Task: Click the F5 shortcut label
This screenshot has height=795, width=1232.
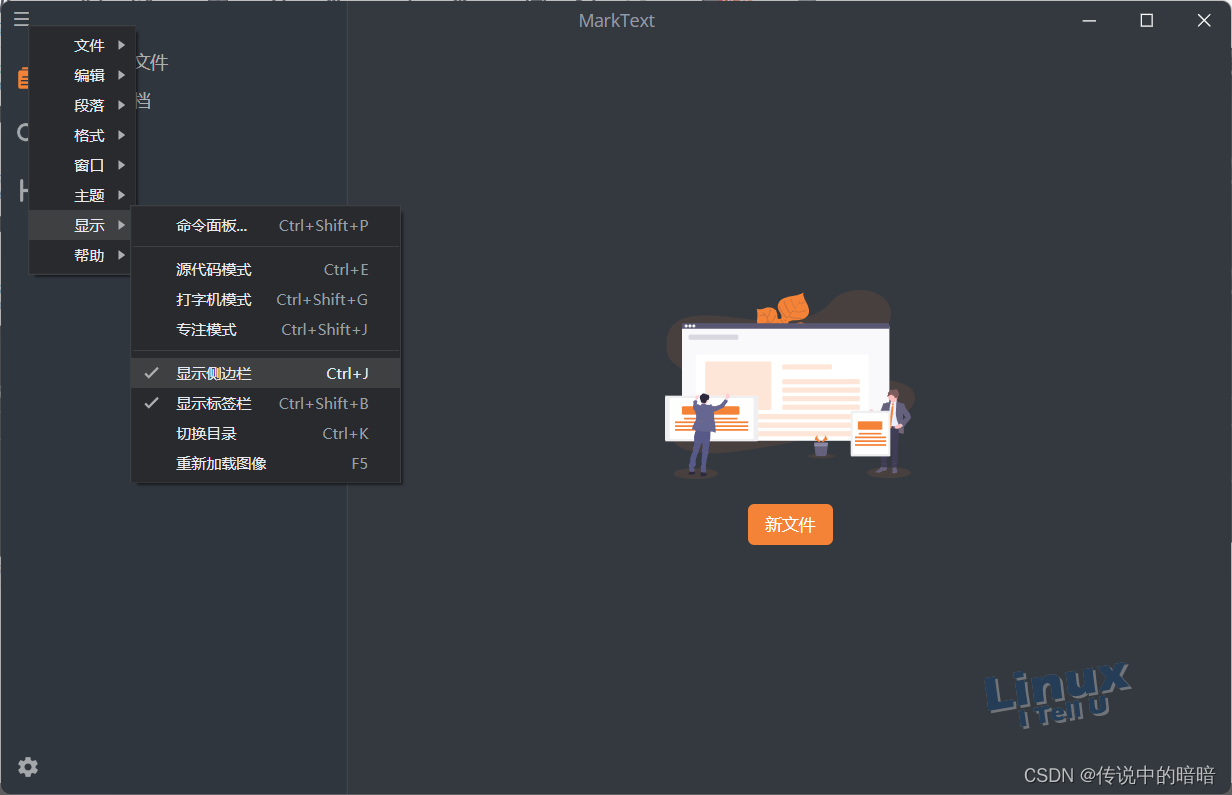Action: tap(359, 463)
